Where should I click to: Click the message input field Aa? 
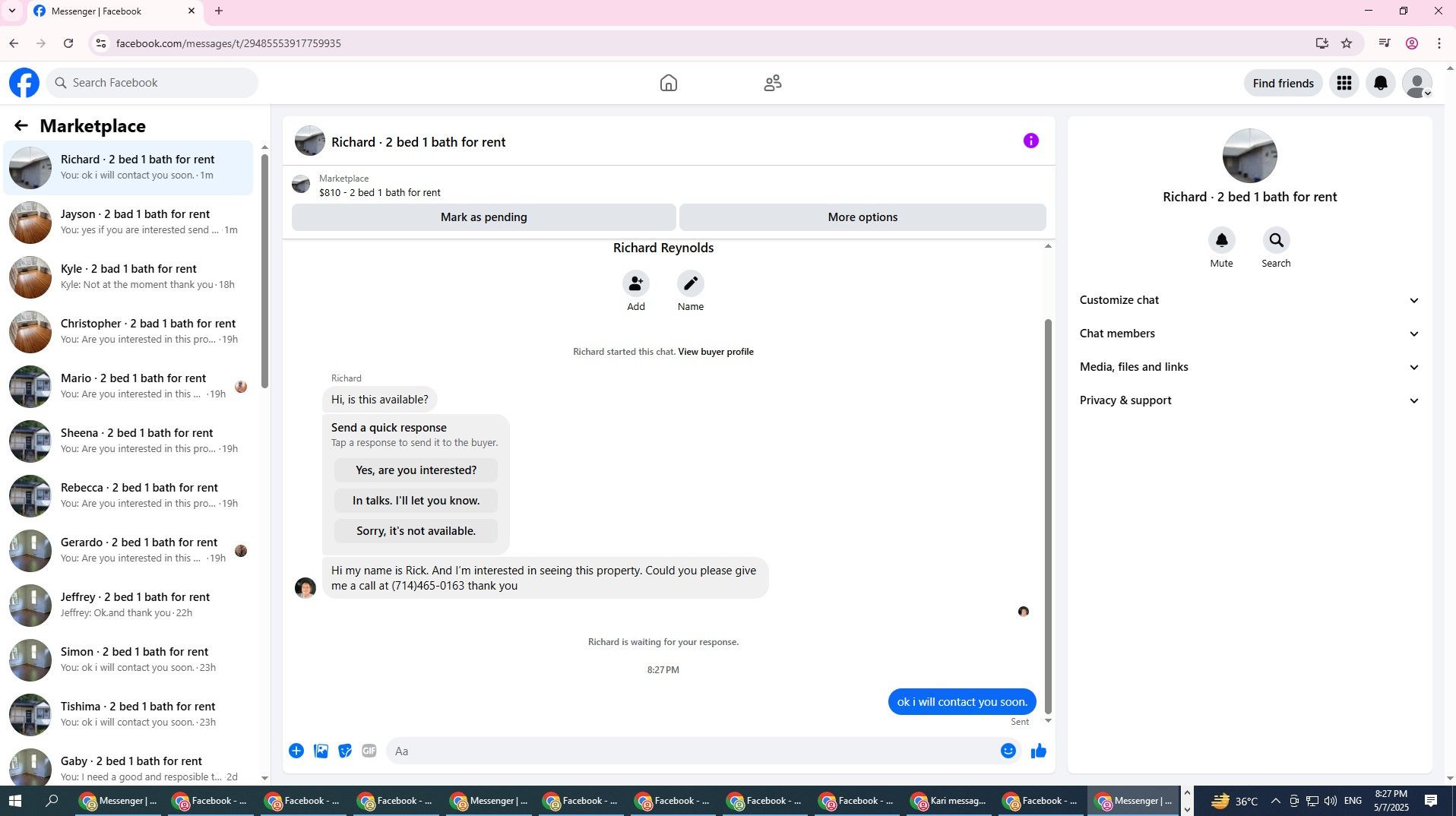click(x=692, y=751)
